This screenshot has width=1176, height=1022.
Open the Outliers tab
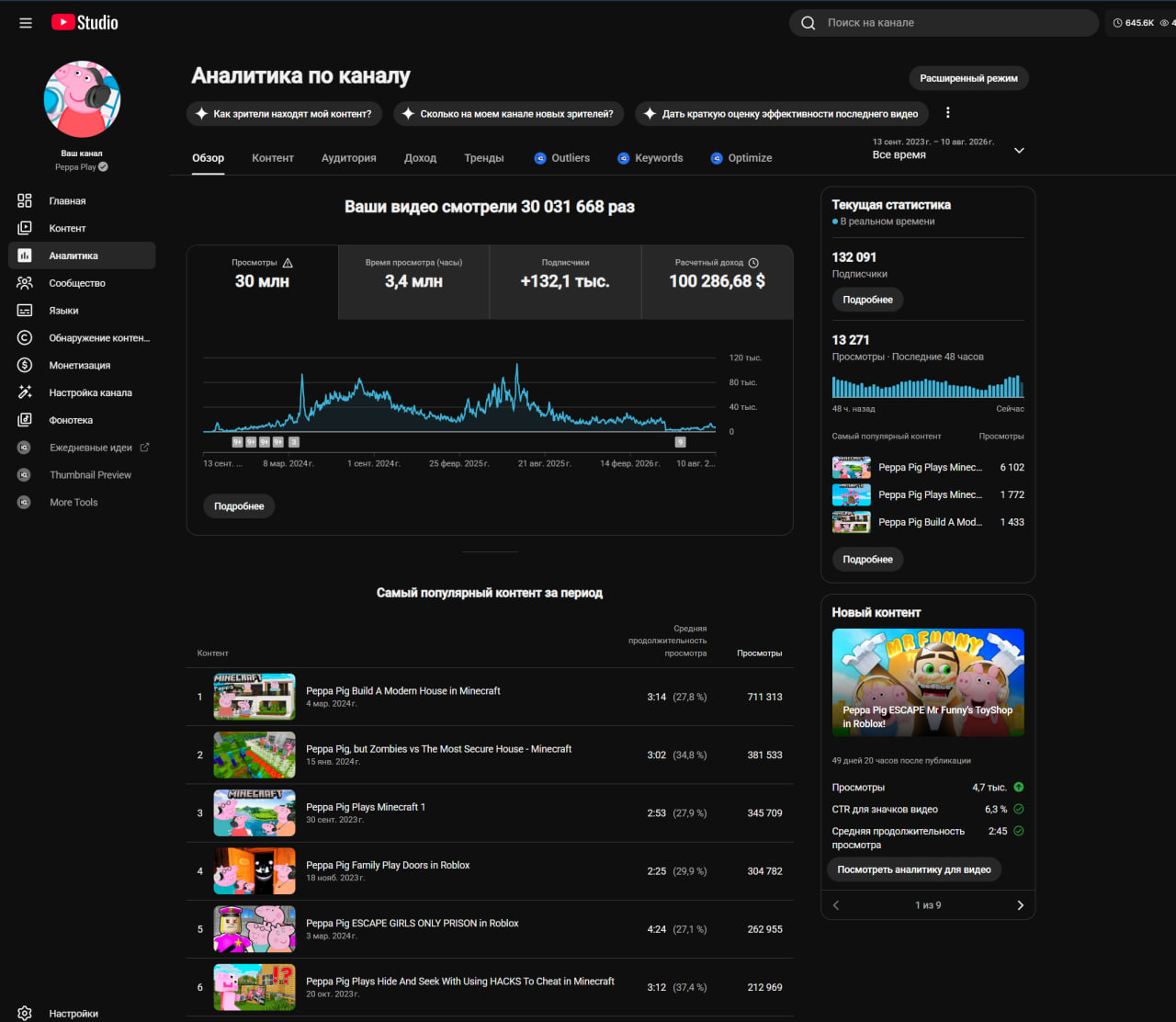tap(562, 158)
